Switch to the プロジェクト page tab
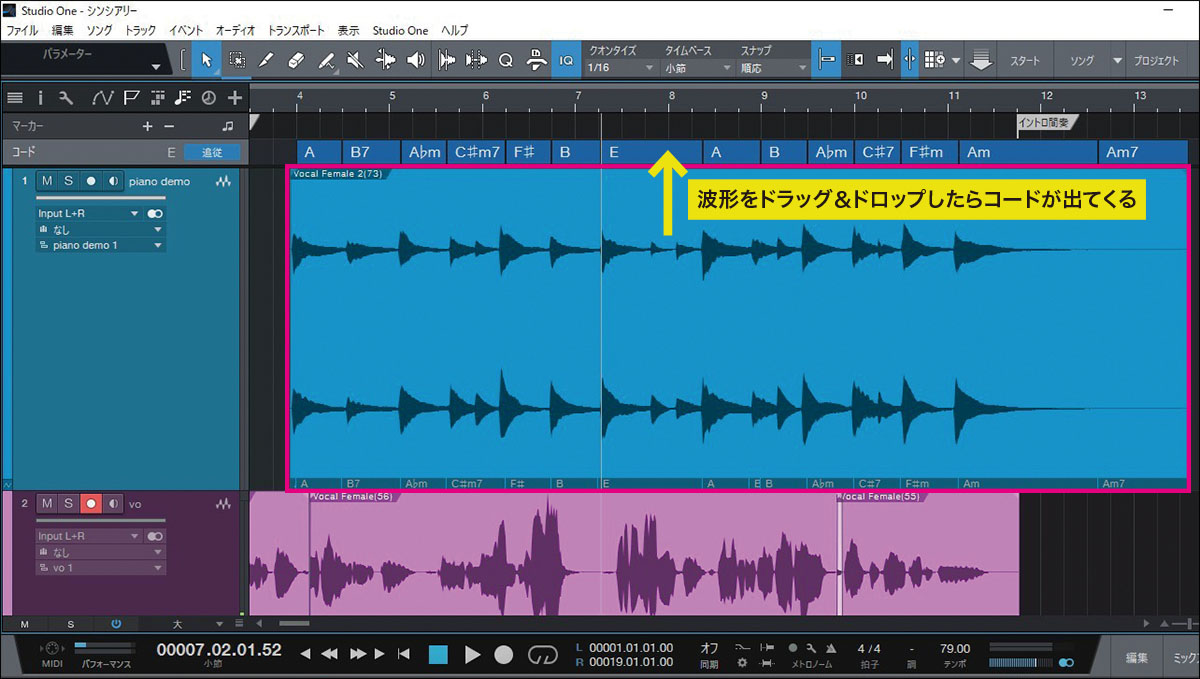 pos(1157,60)
